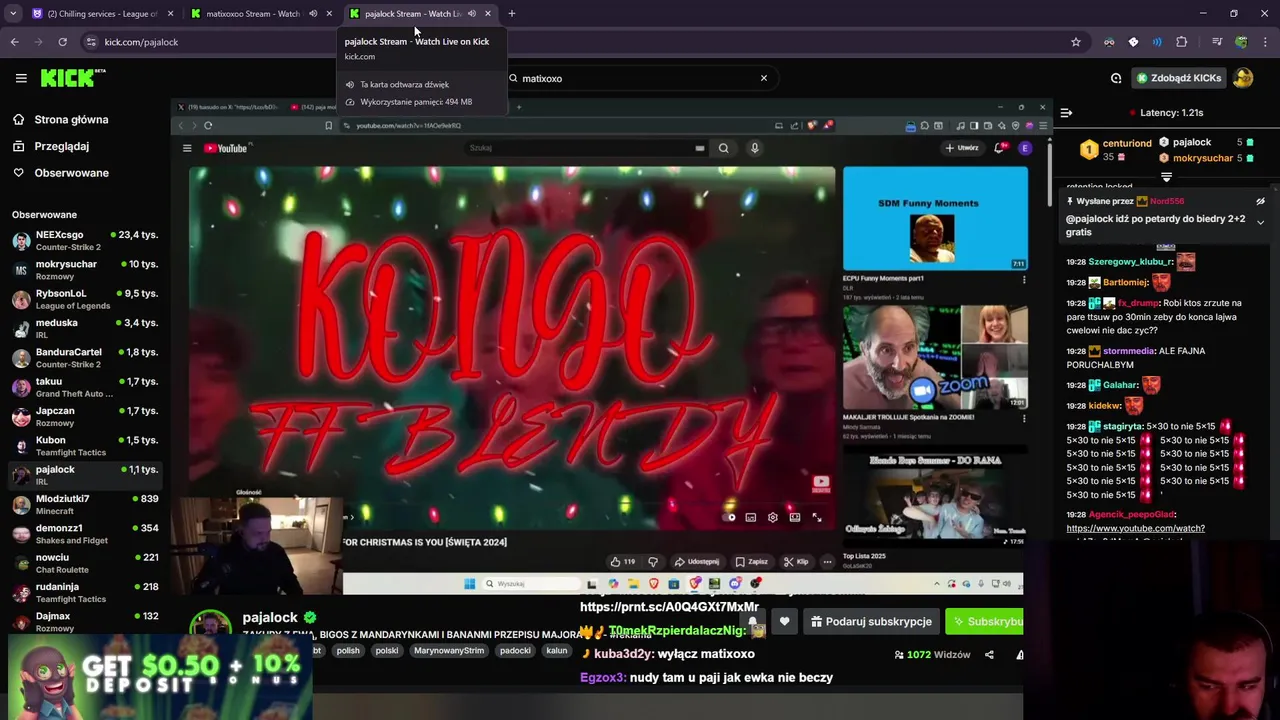Open Obserwowane in the sidebar
Viewport: 1280px width, 720px height.
pos(71,173)
